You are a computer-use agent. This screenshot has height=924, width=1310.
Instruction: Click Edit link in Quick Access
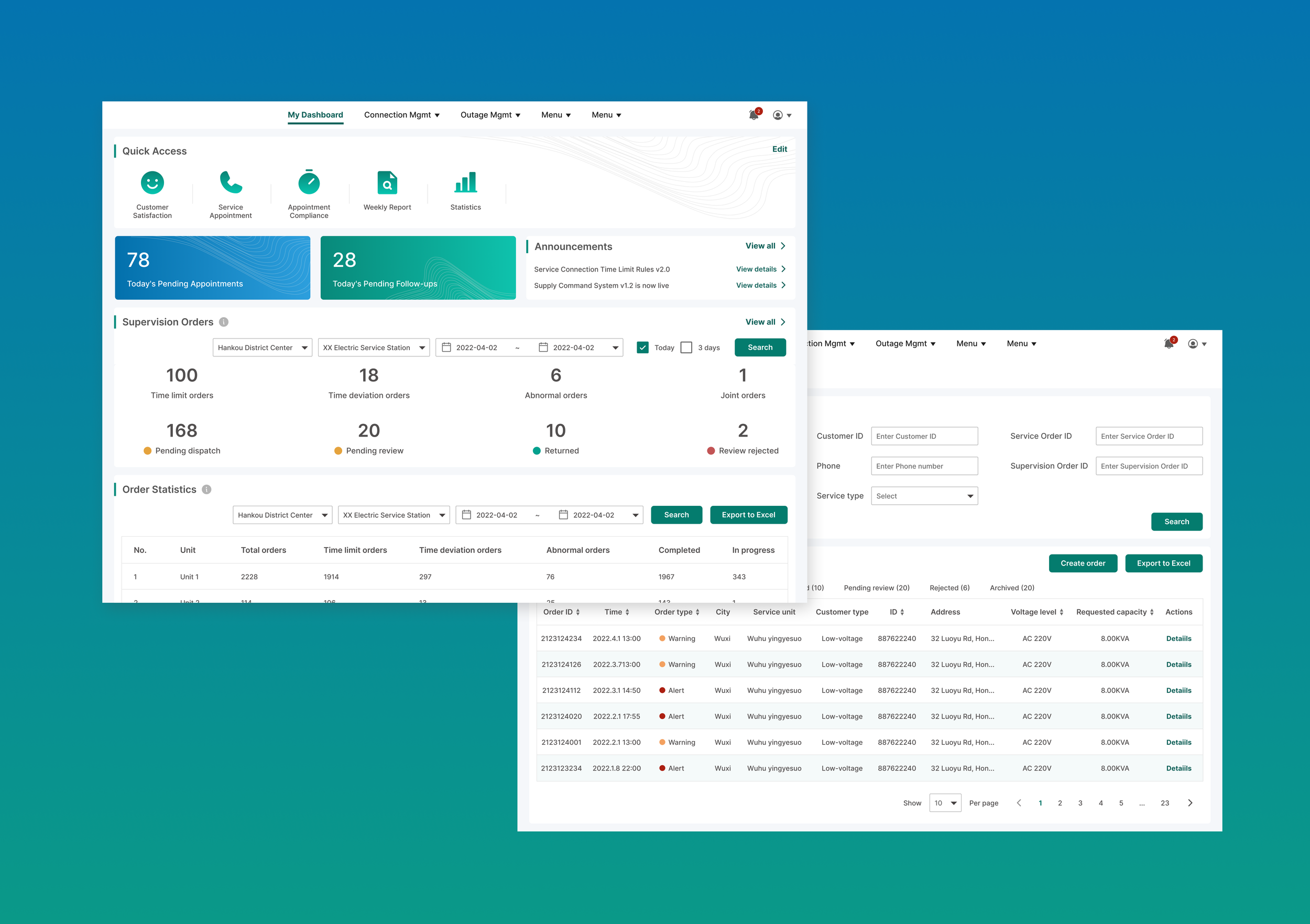pos(779,149)
